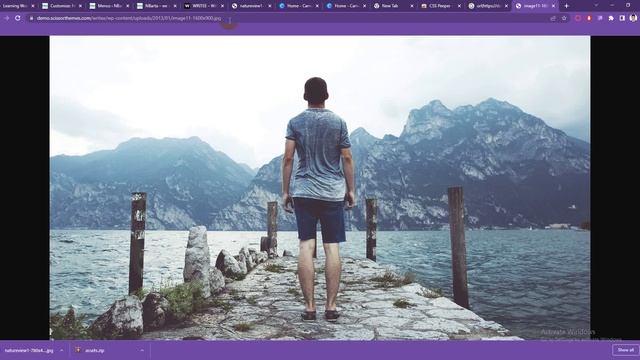Open the red microphone extension icon

pyautogui.click(x=589, y=18)
